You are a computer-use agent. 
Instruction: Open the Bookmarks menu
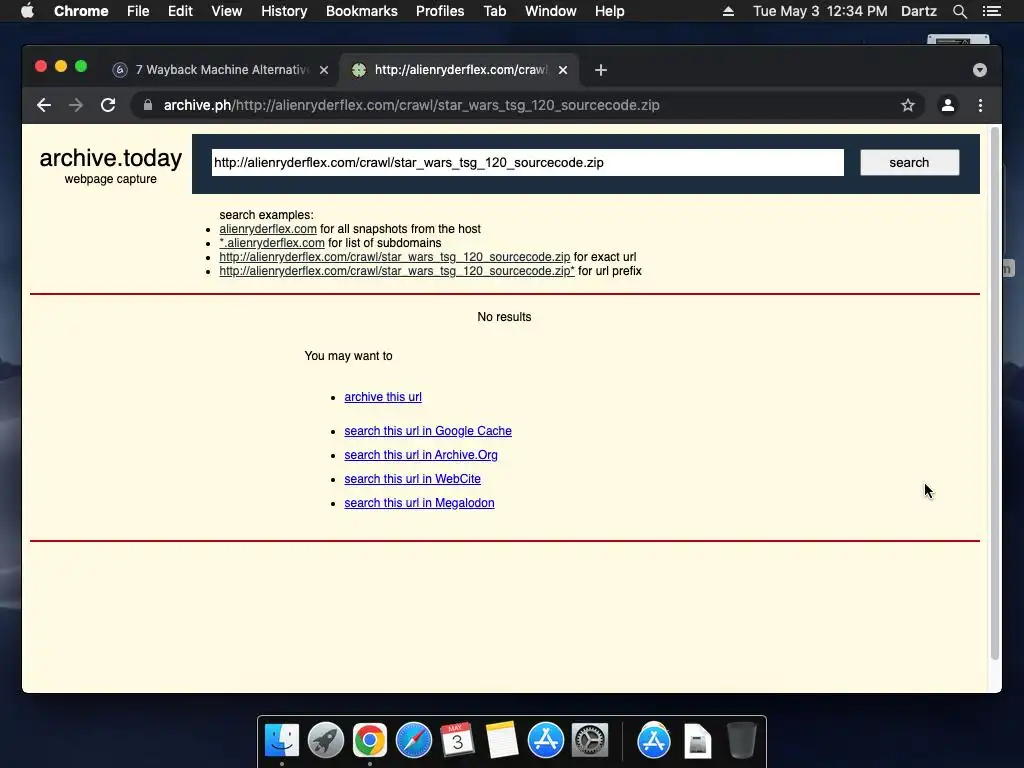point(362,11)
